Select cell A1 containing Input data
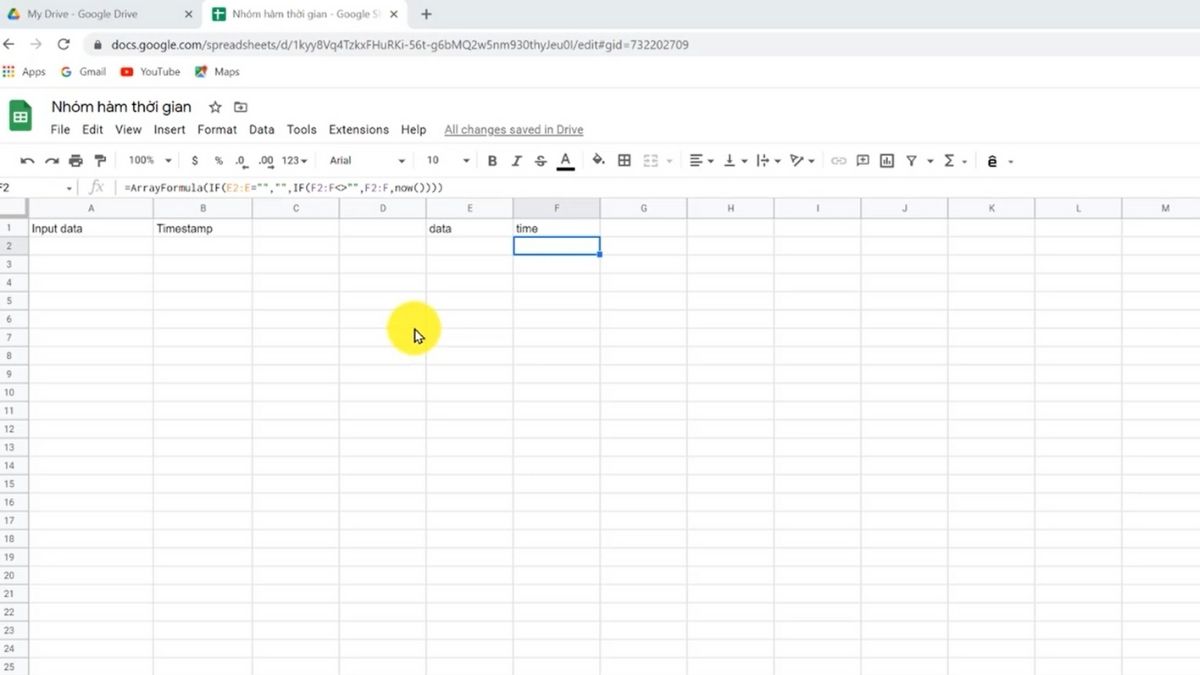The height and width of the screenshot is (675, 1200). (x=91, y=228)
